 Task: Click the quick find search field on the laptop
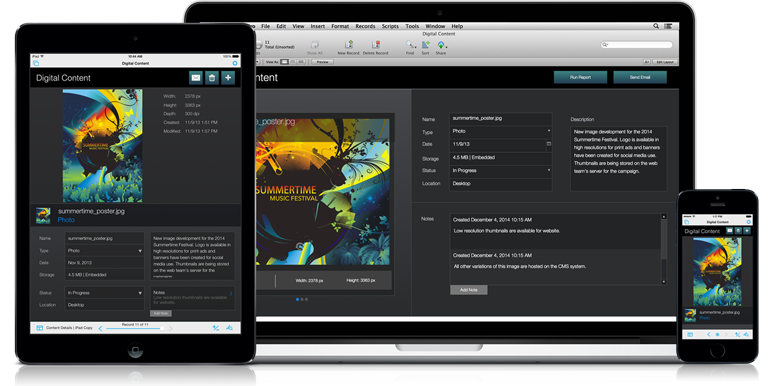pyautogui.click(x=637, y=45)
